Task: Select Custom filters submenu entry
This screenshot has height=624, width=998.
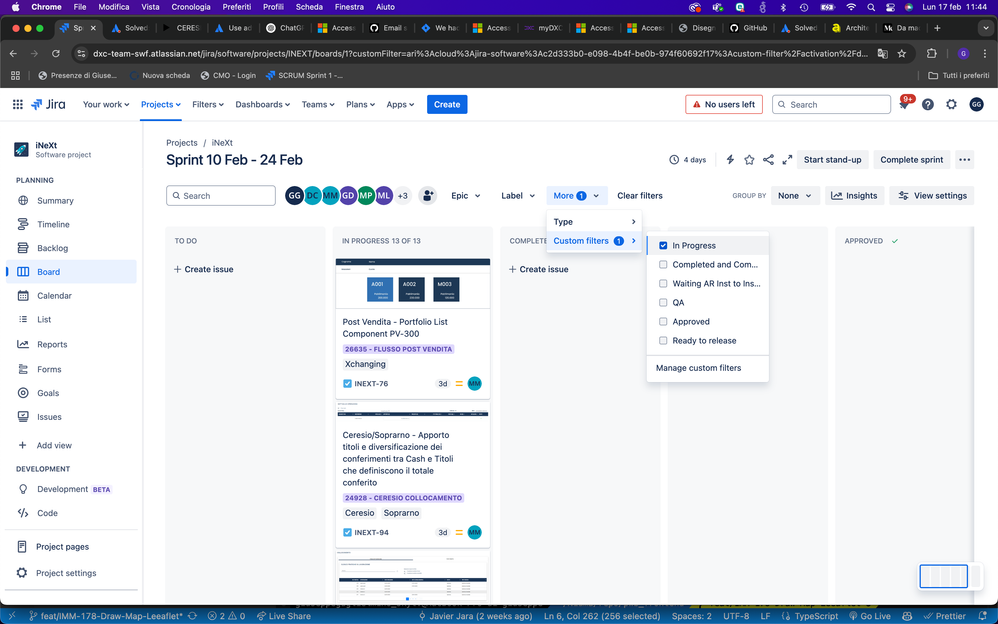Action: pos(594,241)
